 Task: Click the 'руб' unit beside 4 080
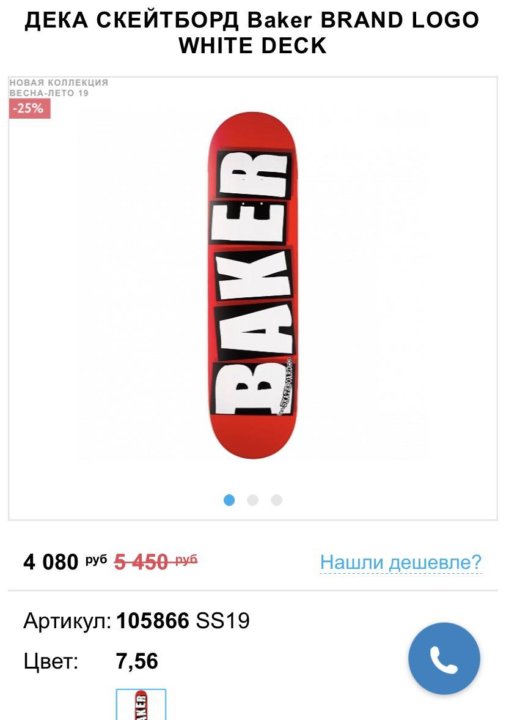pos(96,559)
